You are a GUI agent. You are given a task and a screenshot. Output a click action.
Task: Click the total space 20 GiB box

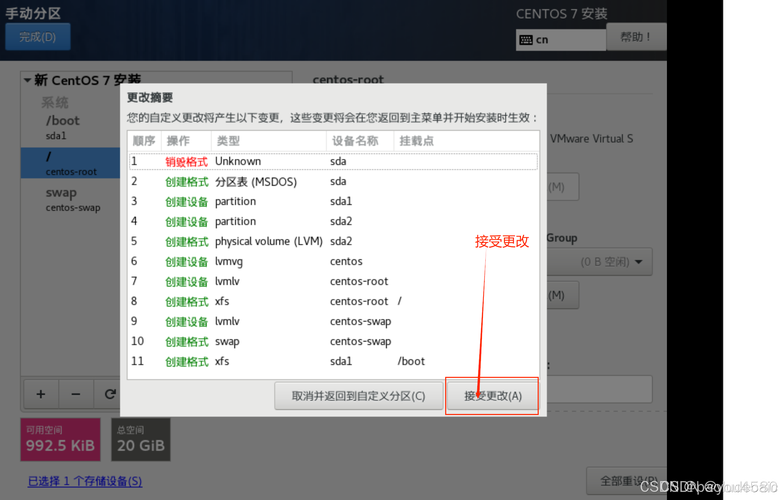pyautogui.click(x=141, y=439)
